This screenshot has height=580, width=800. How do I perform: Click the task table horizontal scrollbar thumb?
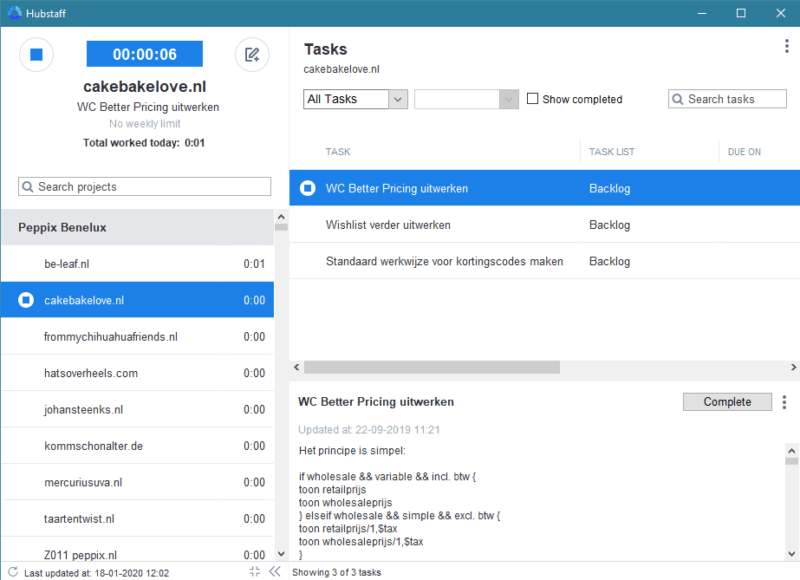pyautogui.click(x=432, y=367)
